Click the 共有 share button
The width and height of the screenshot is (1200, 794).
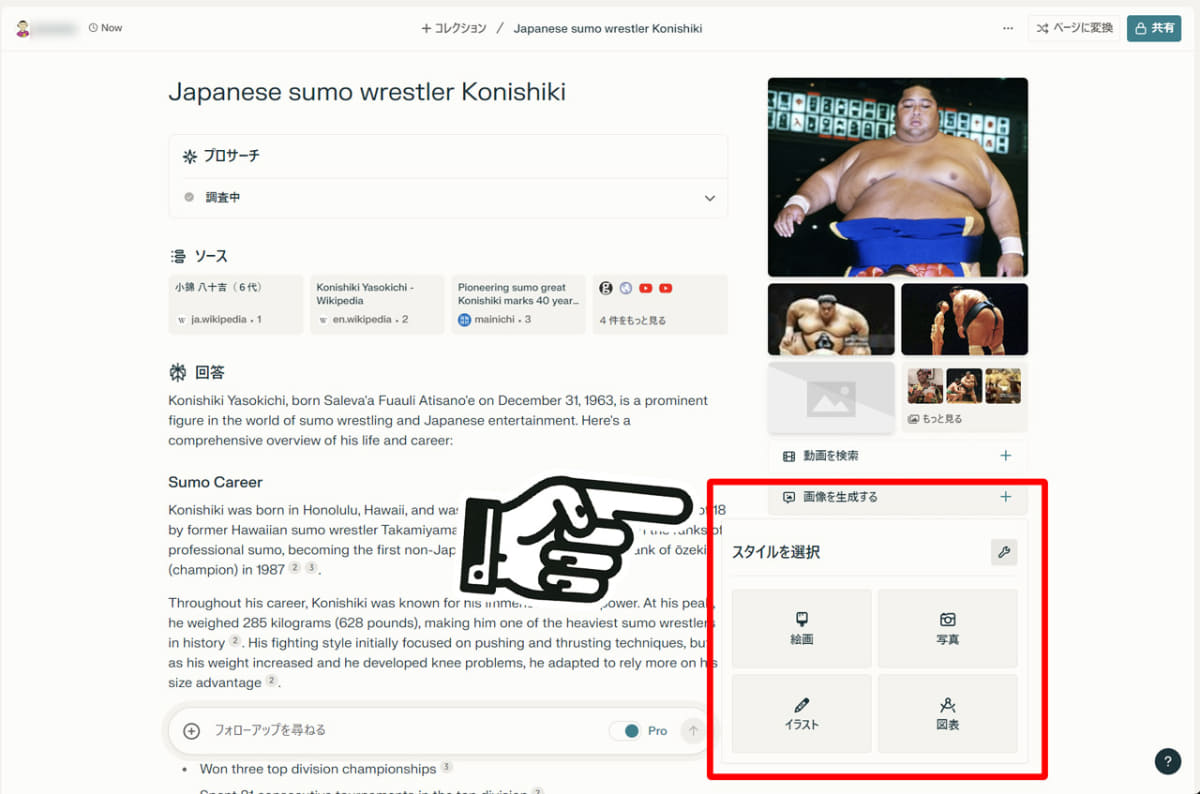click(x=1154, y=28)
